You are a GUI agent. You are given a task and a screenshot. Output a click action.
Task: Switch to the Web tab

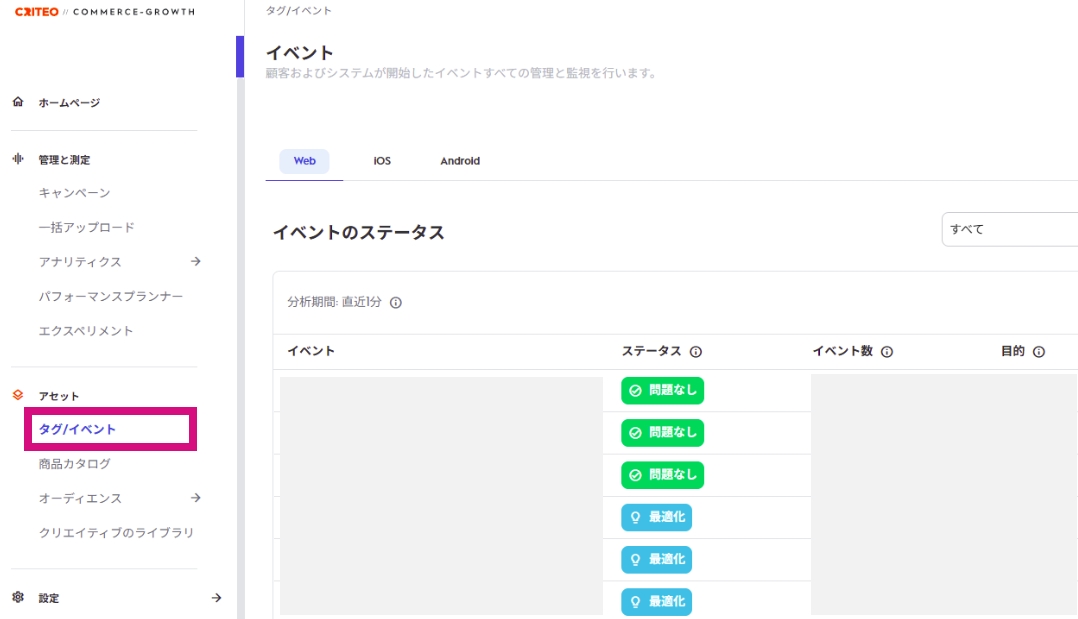click(x=305, y=161)
